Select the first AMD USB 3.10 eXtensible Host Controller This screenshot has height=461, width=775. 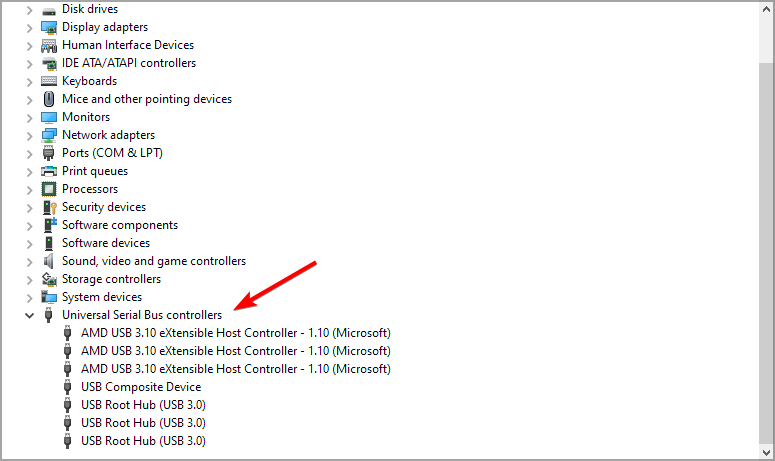point(236,333)
